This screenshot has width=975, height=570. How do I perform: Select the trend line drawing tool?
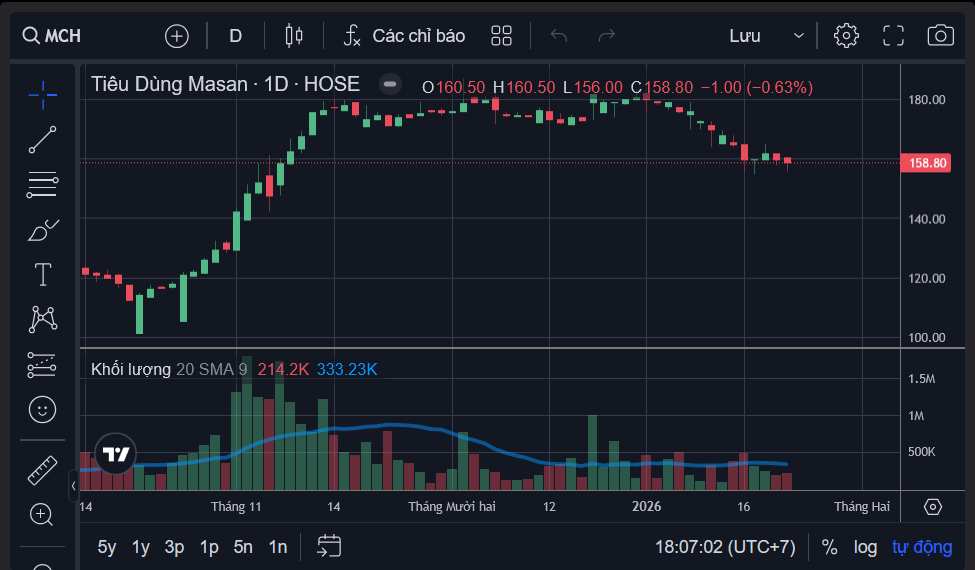[x=42, y=140]
